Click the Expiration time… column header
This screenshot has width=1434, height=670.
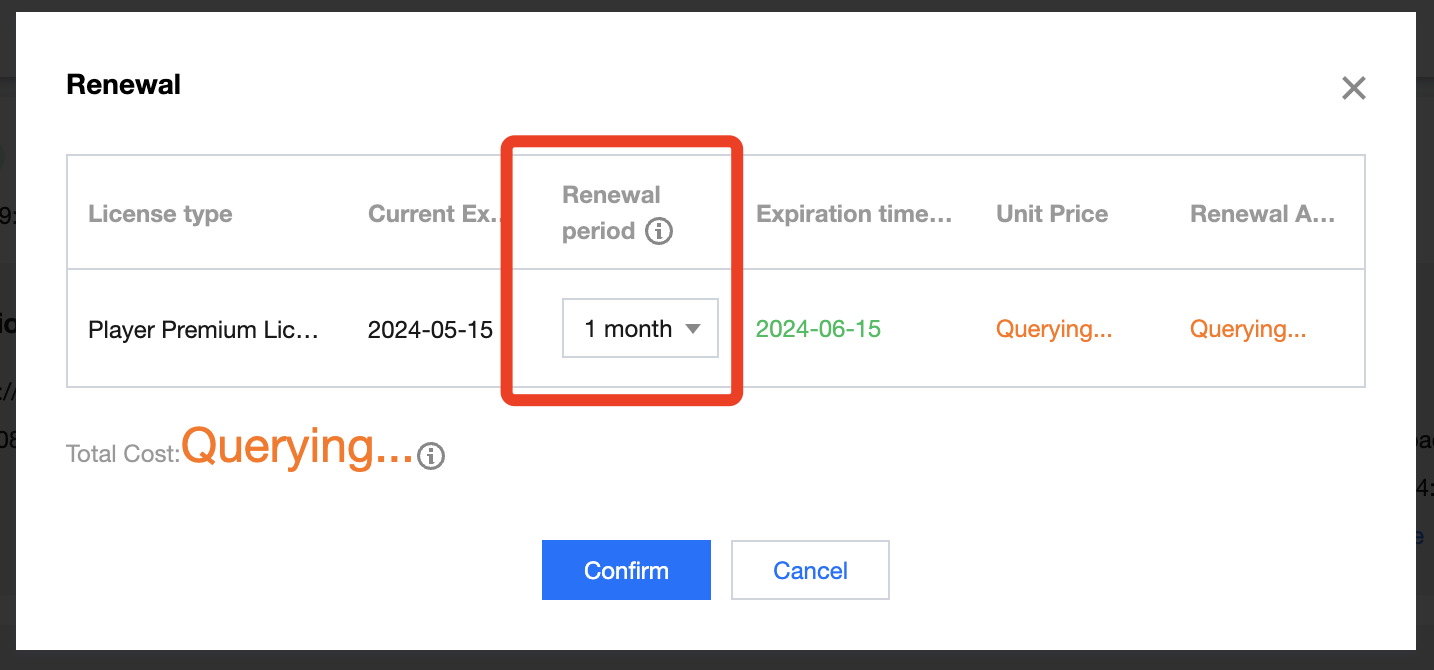point(853,214)
